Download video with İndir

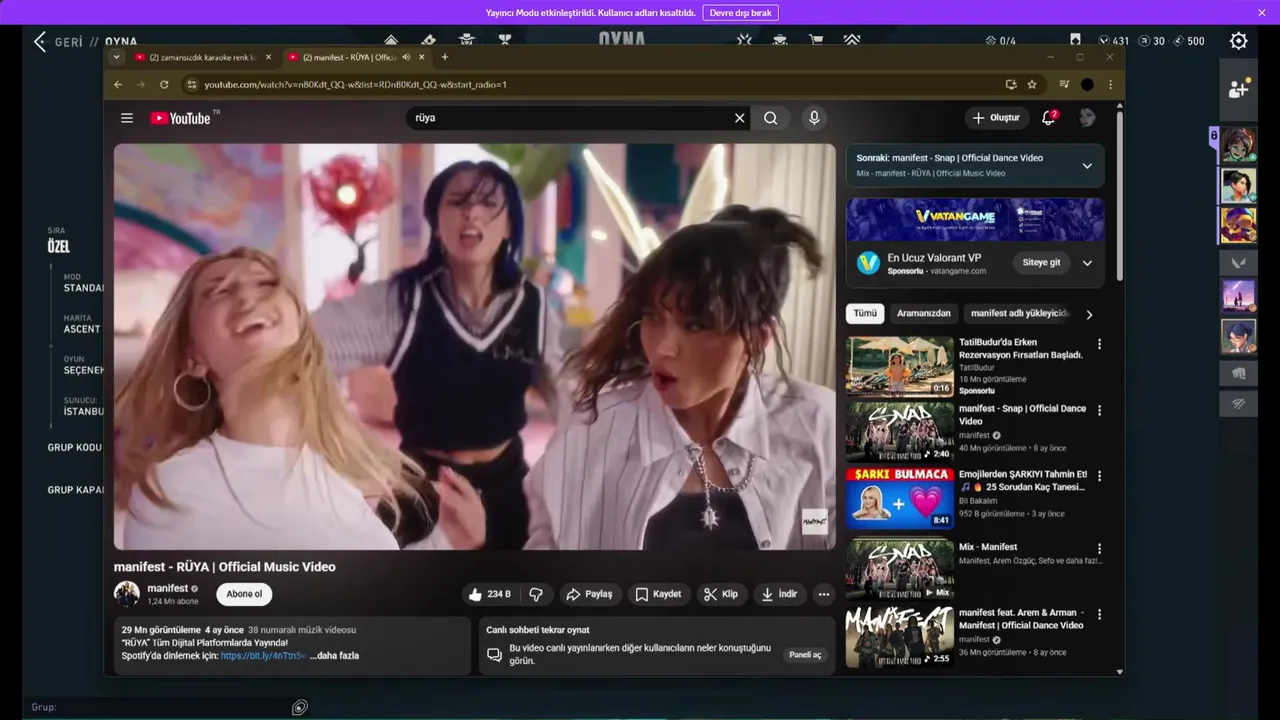point(780,594)
